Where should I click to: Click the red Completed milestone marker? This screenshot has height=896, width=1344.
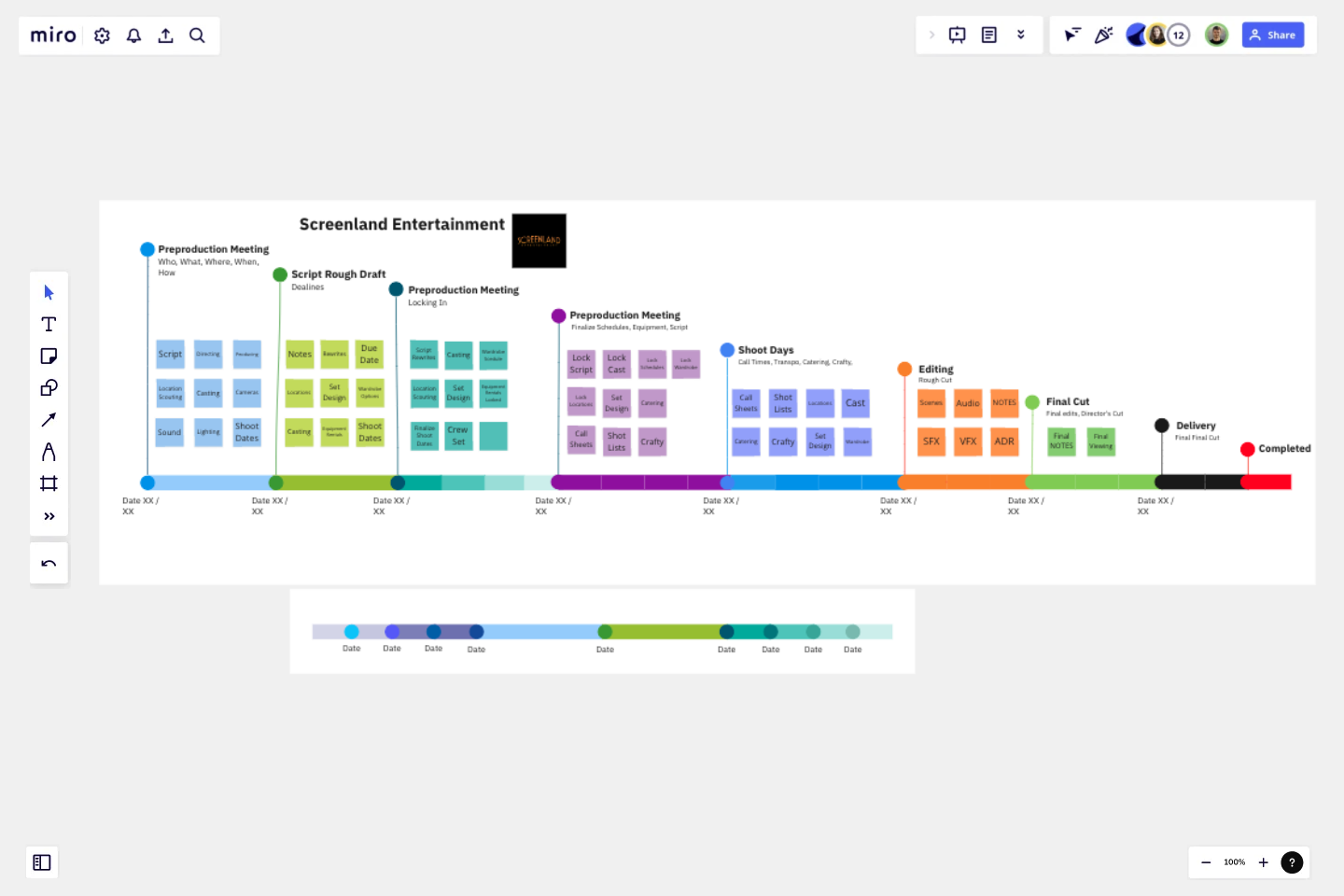1248,449
